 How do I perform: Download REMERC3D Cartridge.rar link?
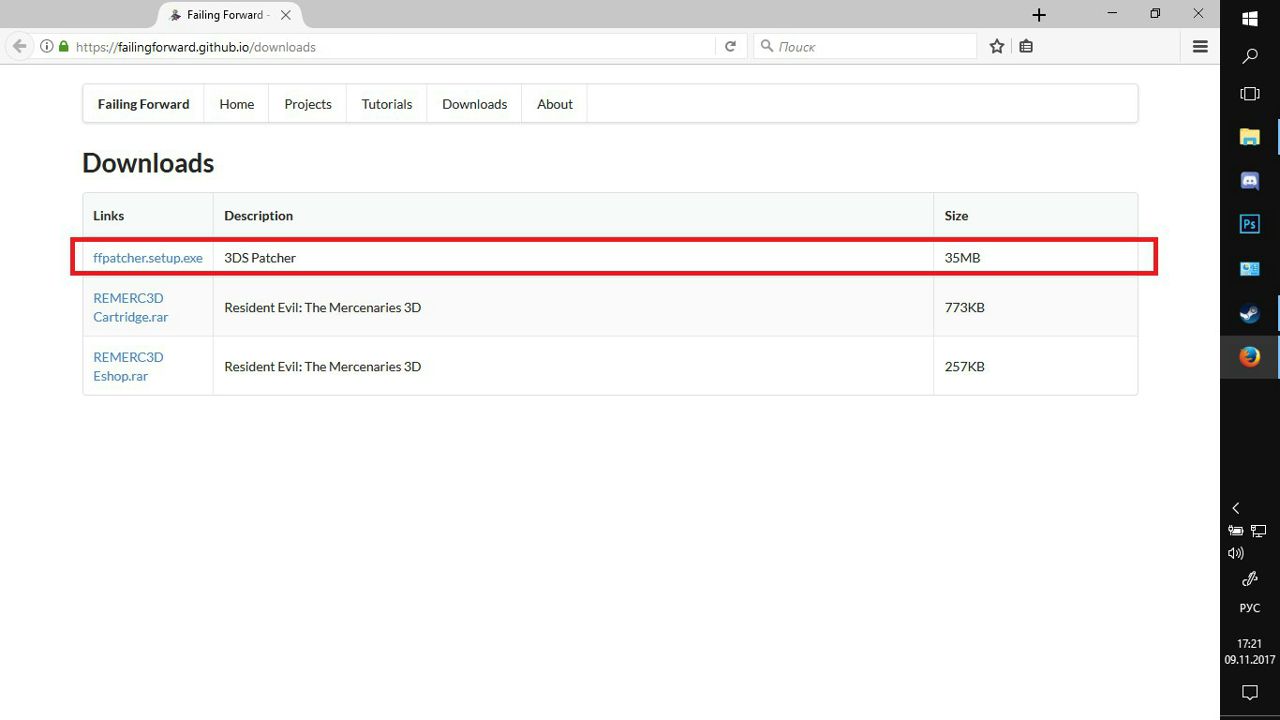pos(130,307)
